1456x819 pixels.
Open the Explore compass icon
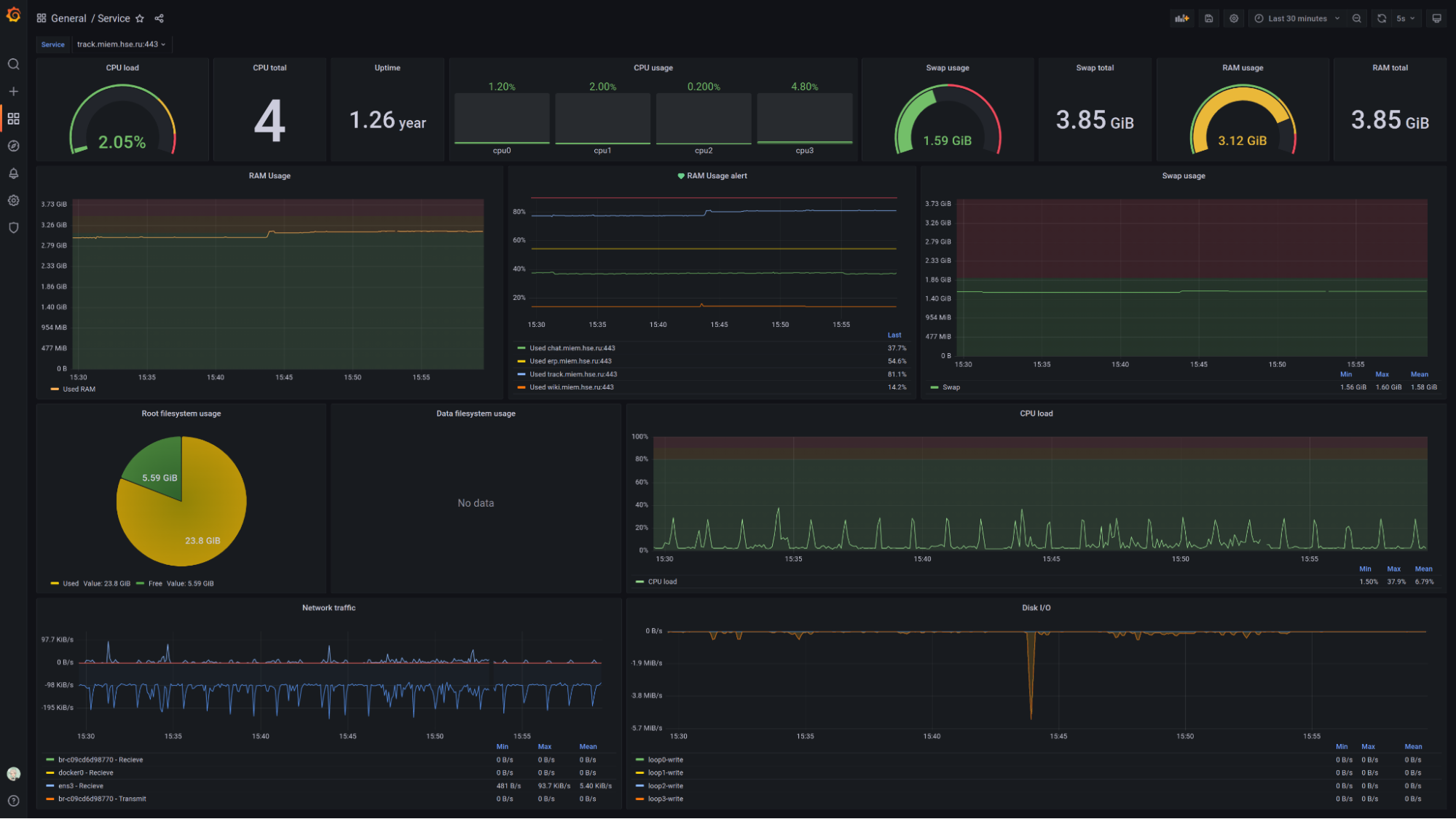coord(13,146)
